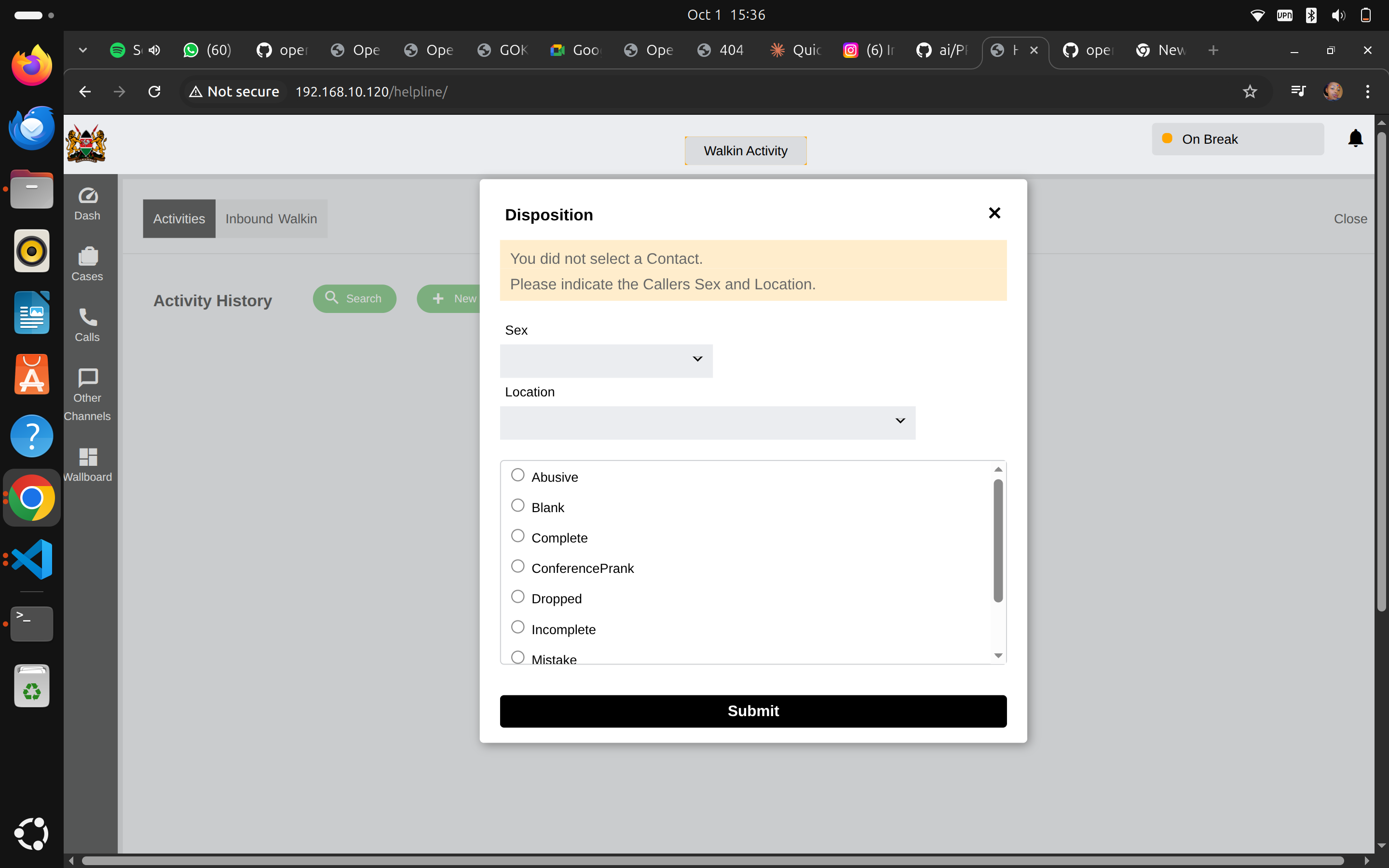Click the disposition list scrollbar down arrow
Viewport: 1389px width, 868px height.
pos(998,656)
